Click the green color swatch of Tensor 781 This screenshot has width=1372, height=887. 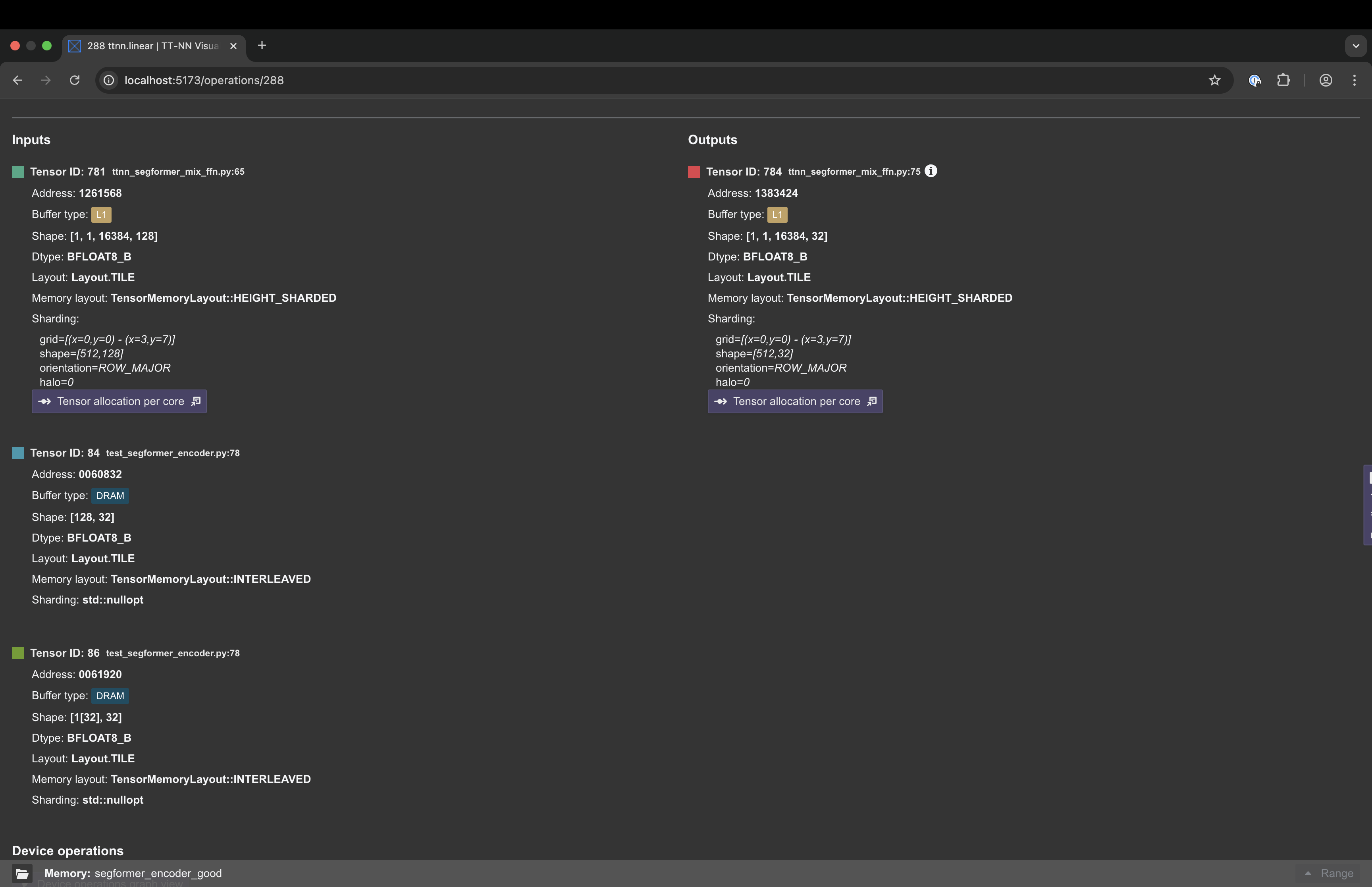(x=18, y=172)
